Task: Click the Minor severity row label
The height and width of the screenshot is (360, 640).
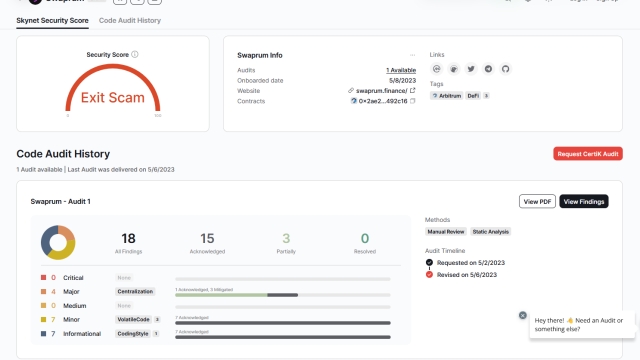Action: click(71, 320)
